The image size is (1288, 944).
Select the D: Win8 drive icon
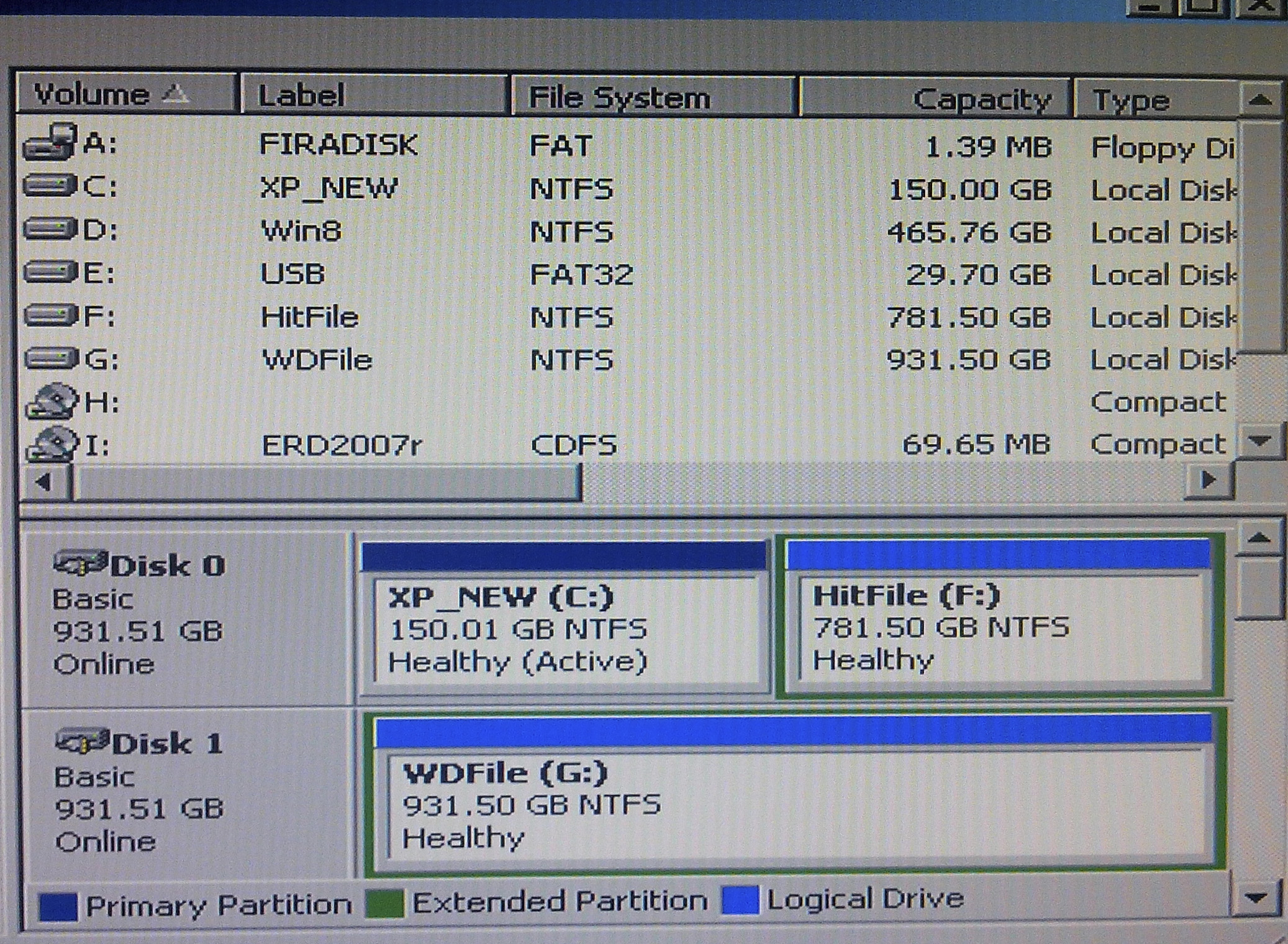pos(51,229)
